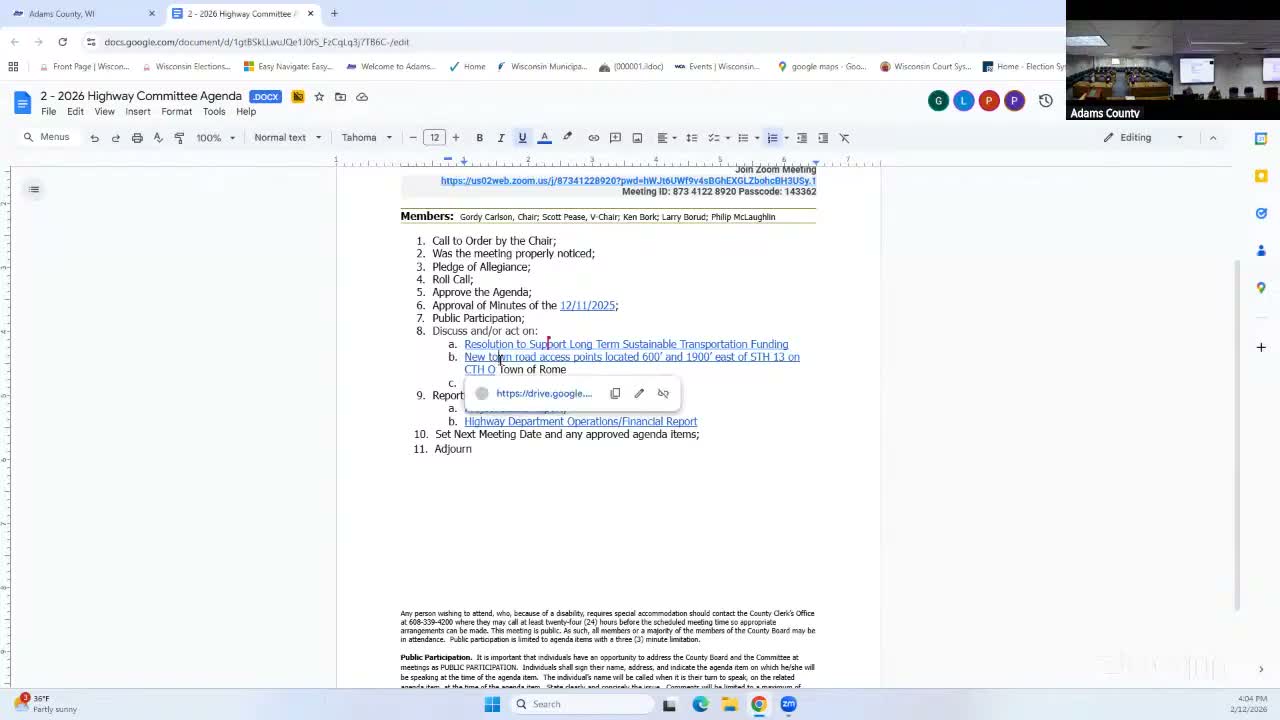The width and height of the screenshot is (1280, 720).
Task: Edit the link using the pencil icon
Action: click(x=639, y=393)
